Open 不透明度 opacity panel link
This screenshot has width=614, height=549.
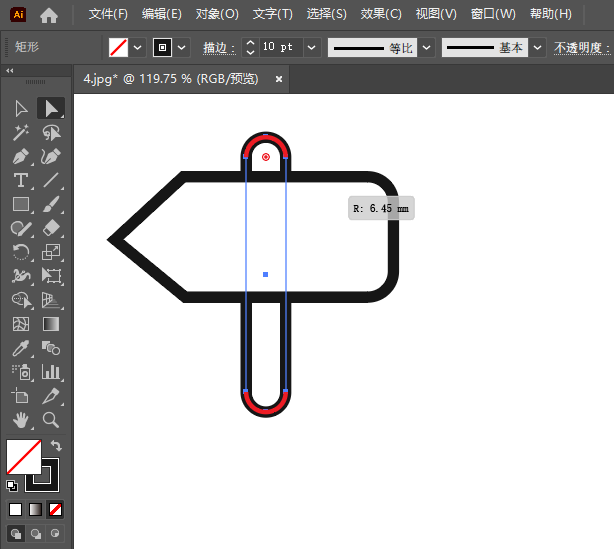pos(581,48)
